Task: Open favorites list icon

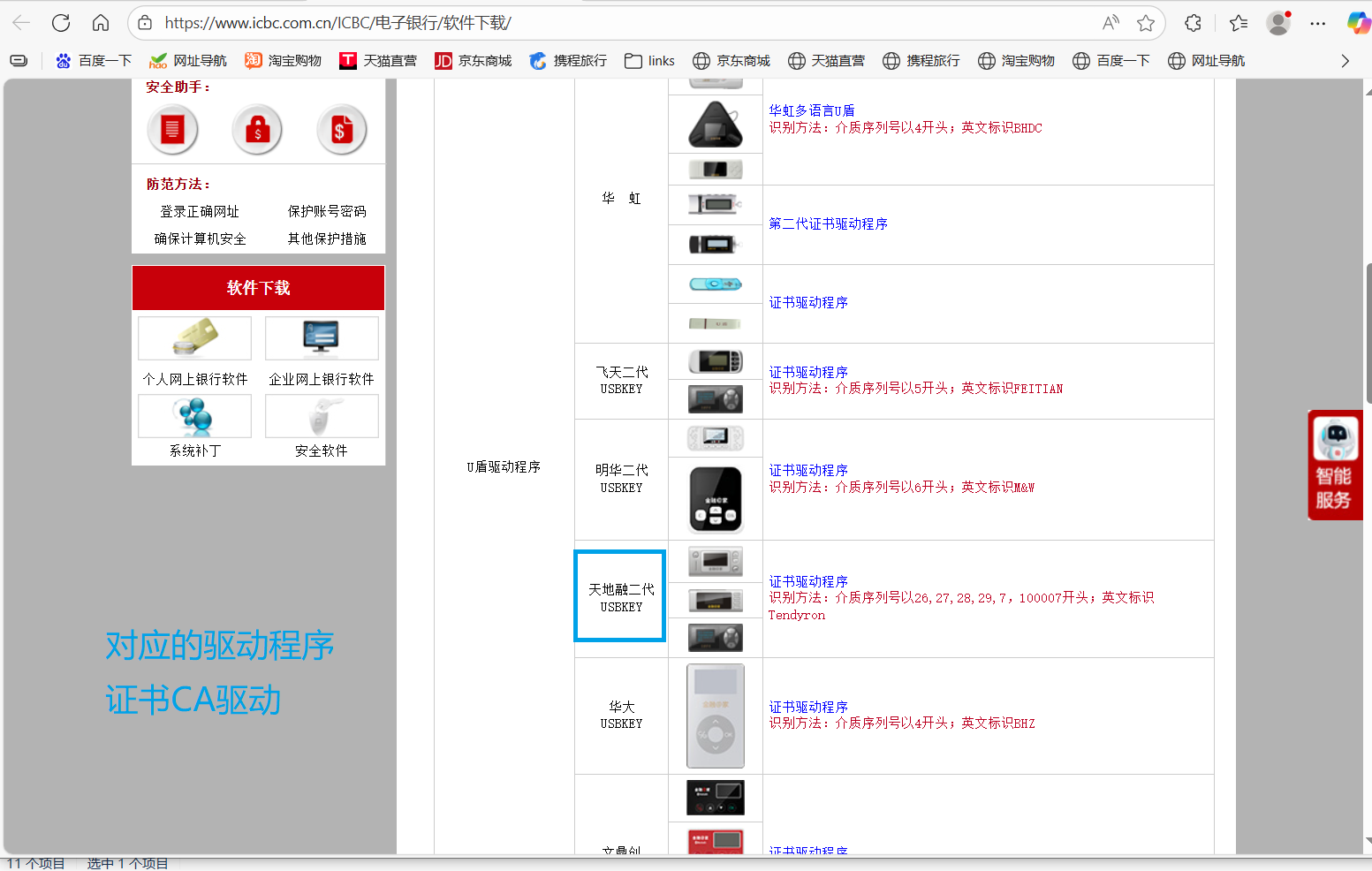Action: (x=1239, y=23)
